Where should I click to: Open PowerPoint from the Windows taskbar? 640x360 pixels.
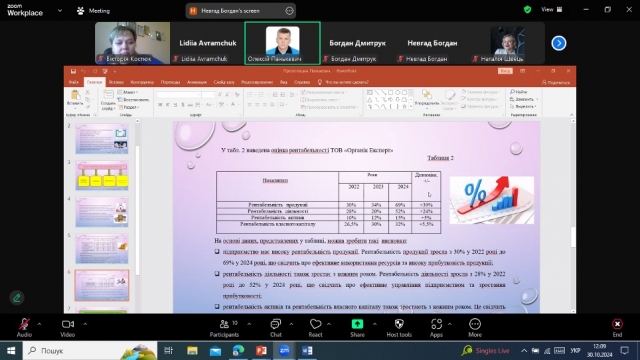point(261,351)
